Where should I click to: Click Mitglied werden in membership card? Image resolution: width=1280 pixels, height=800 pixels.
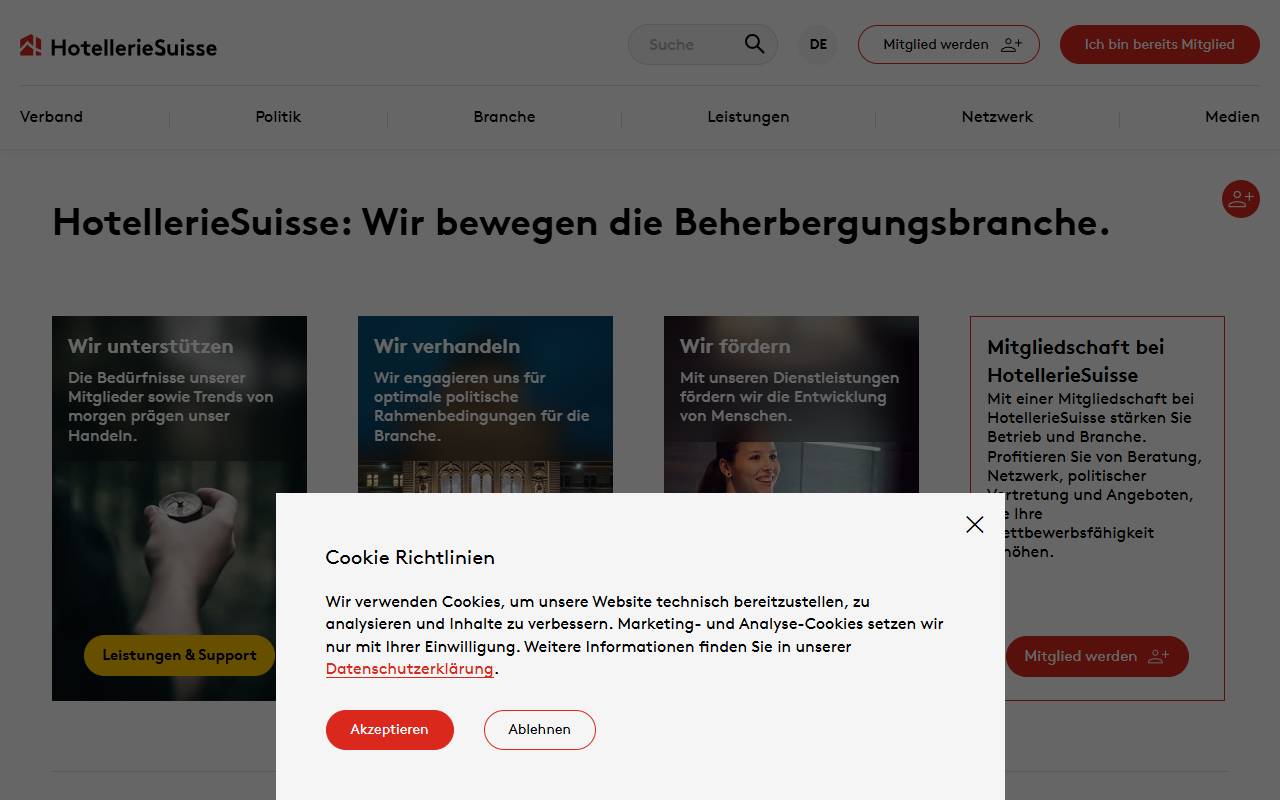(1097, 656)
